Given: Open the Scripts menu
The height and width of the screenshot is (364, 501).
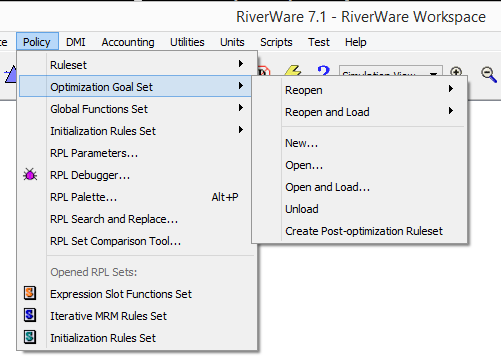Looking at the screenshot, I should [x=276, y=42].
